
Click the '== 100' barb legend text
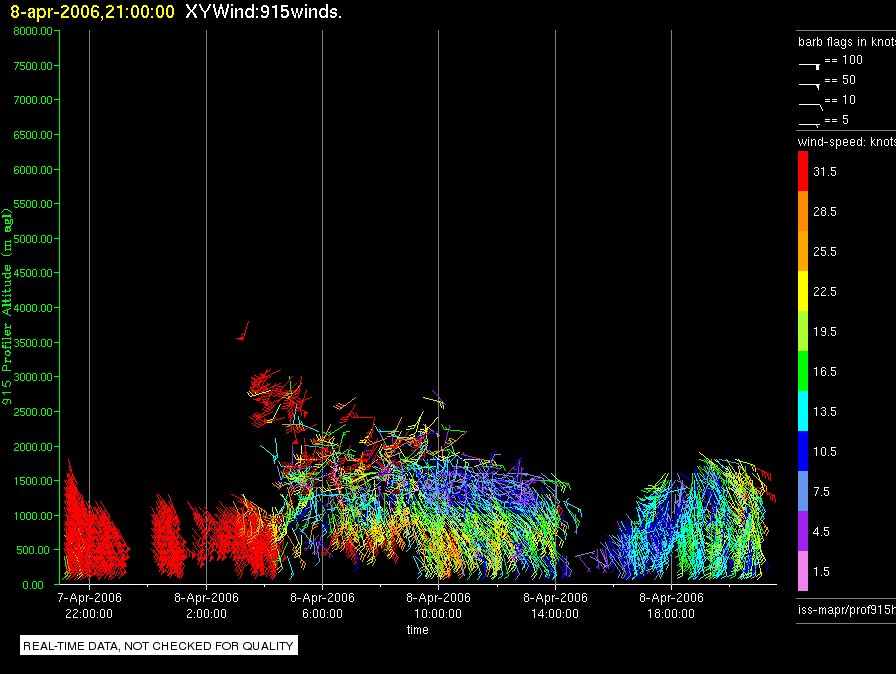tap(843, 60)
